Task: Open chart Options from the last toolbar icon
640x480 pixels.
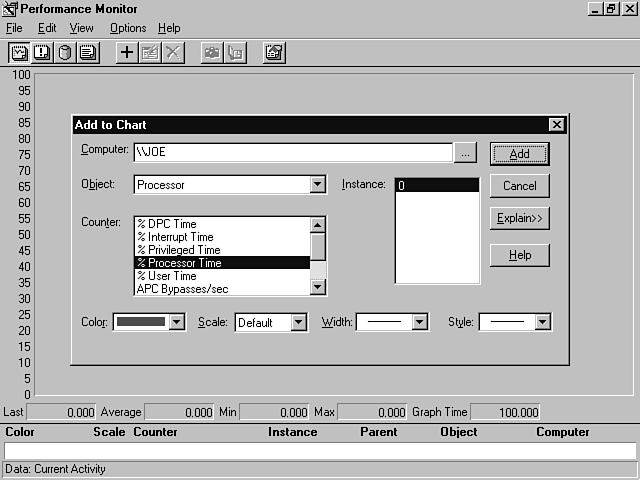Action: coord(274,53)
